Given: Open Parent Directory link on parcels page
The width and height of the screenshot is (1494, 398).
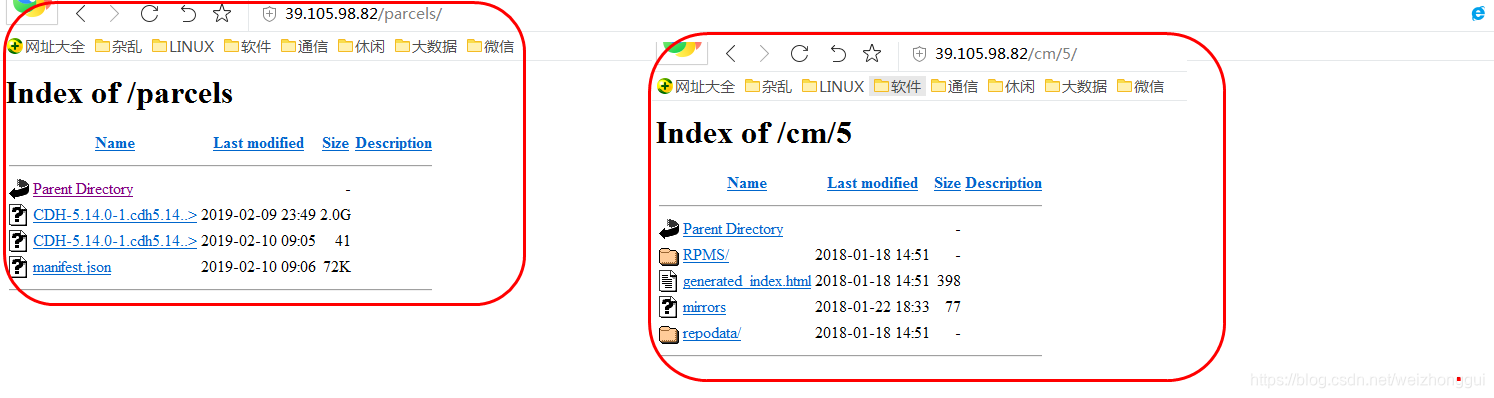Looking at the screenshot, I should tap(83, 189).
